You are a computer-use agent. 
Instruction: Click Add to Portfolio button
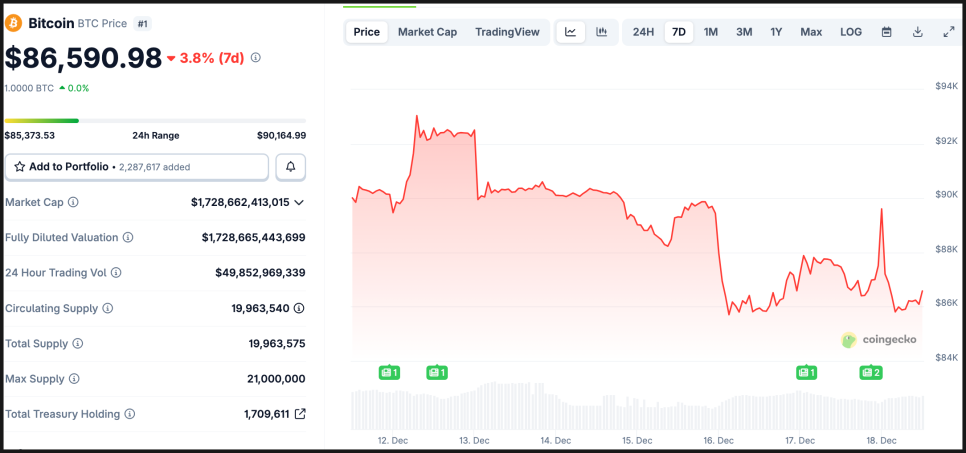137,167
